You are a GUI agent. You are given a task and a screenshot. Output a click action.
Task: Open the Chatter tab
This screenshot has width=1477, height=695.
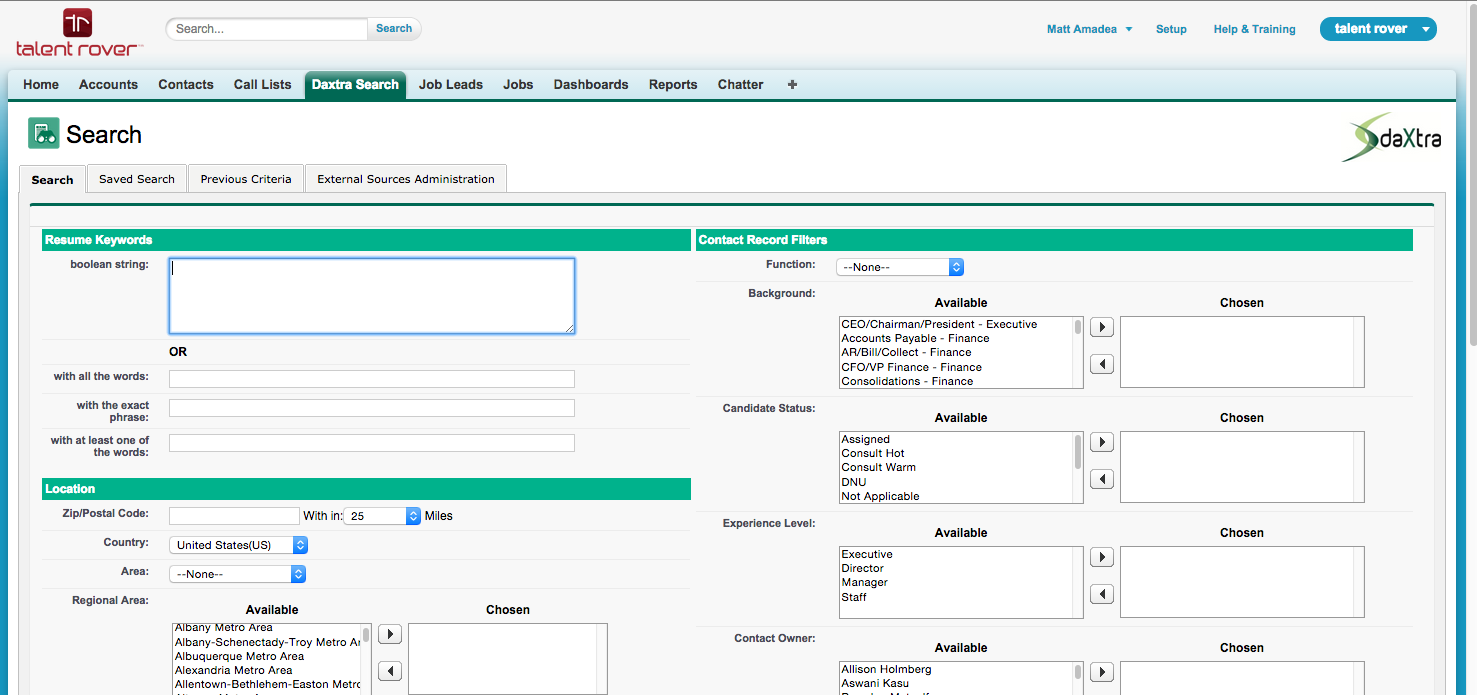[741, 85]
